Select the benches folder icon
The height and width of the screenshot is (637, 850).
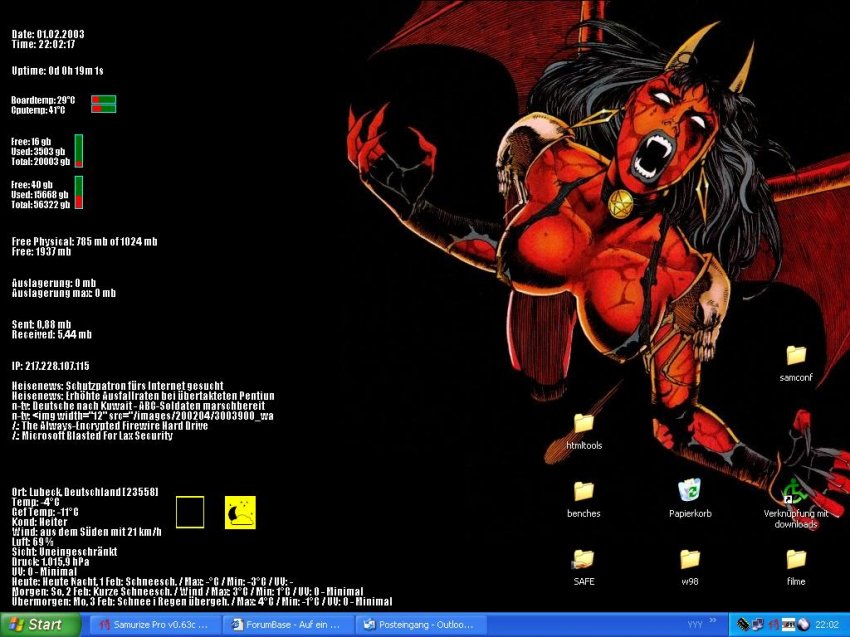pos(584,492)
